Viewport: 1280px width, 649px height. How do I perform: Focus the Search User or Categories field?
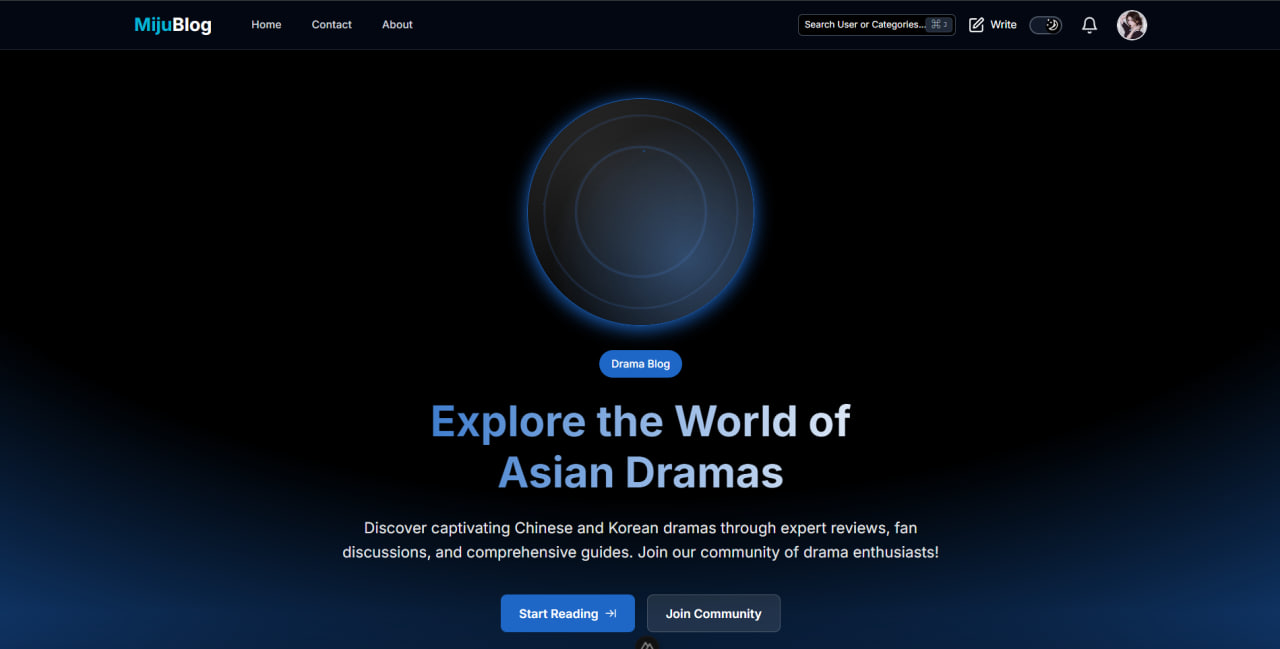pyautogui.click(x=876, y=25)
